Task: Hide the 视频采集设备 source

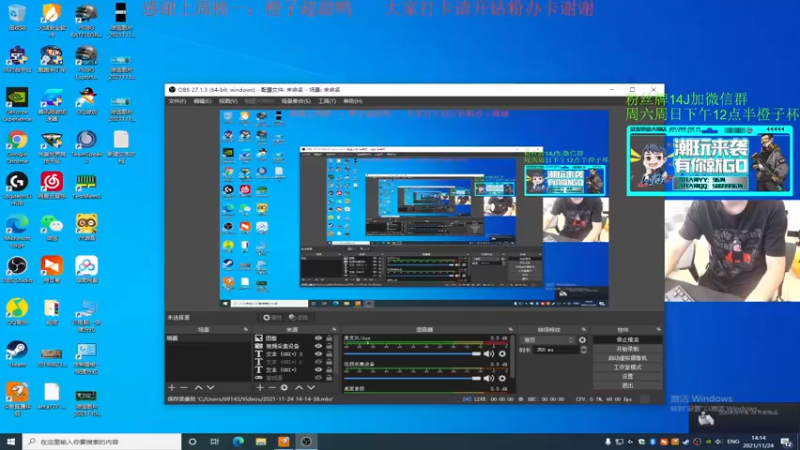Action: (x=318, y=346)
